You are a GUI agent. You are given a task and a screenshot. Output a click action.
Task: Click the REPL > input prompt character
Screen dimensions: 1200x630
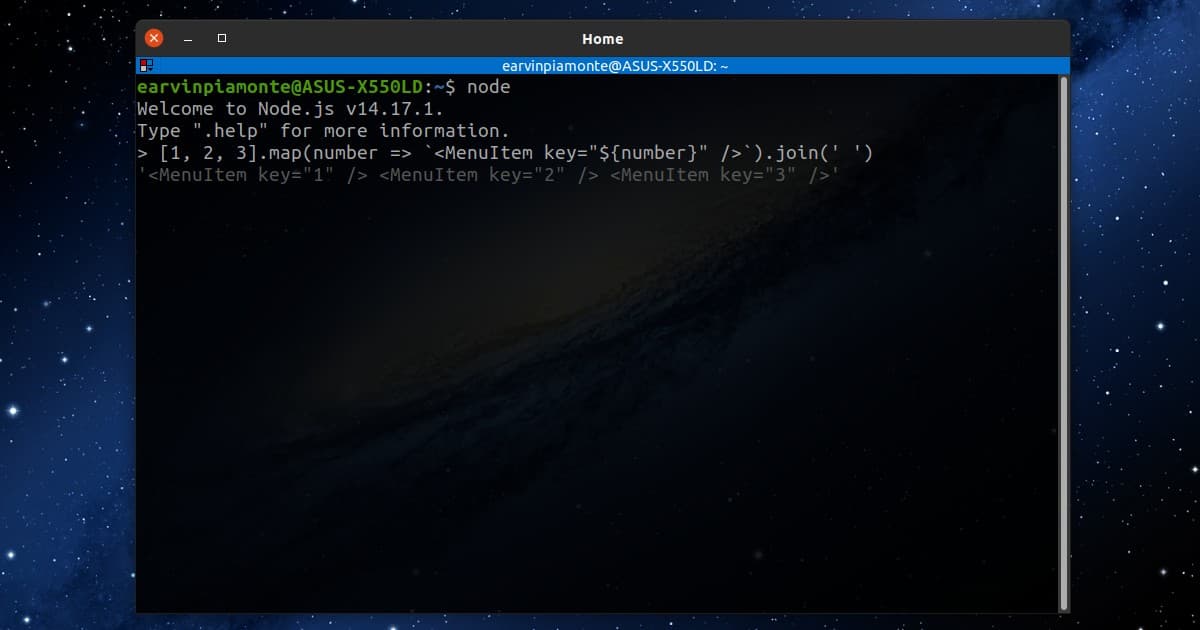143,152
